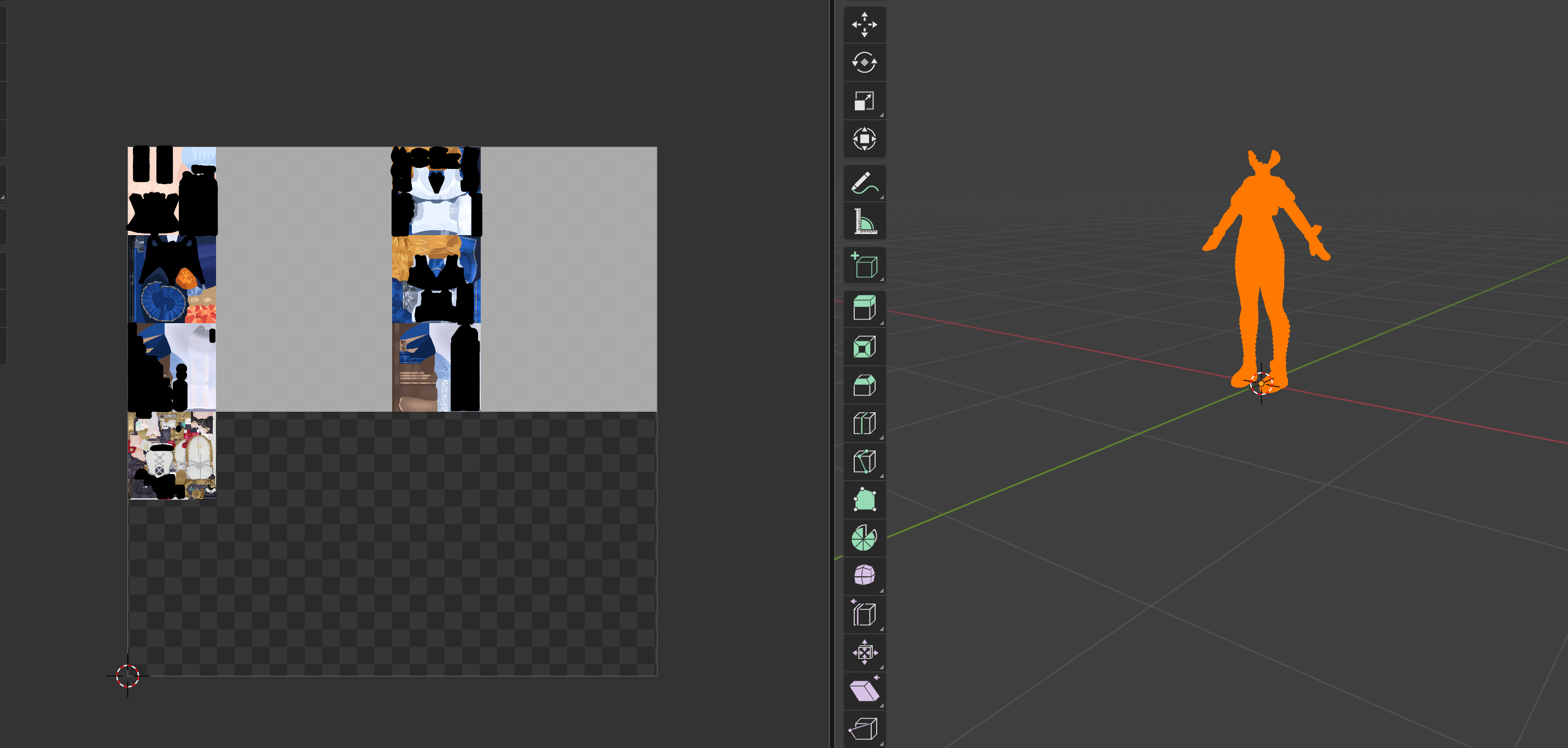Activate the Loop Cut tool

864,423
